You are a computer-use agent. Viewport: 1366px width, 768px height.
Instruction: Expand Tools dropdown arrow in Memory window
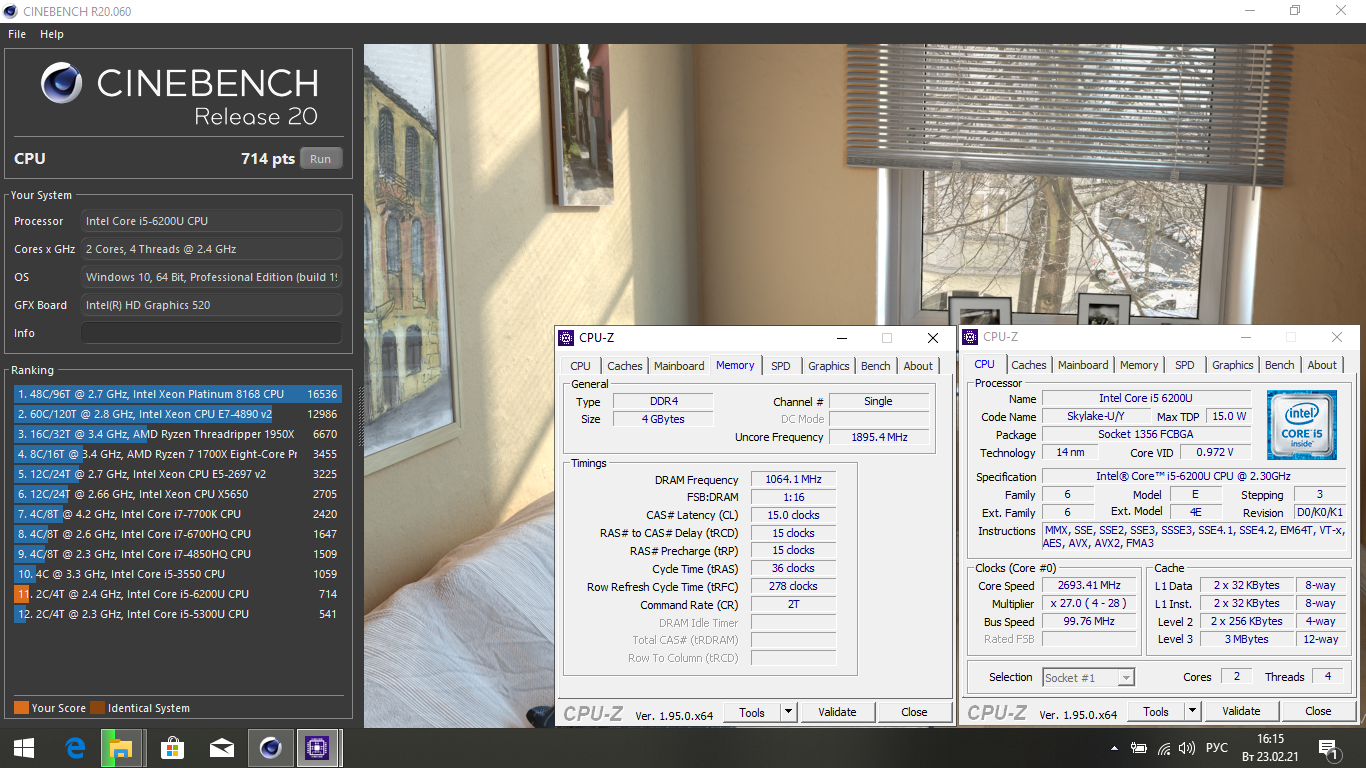tap(789, 712)
